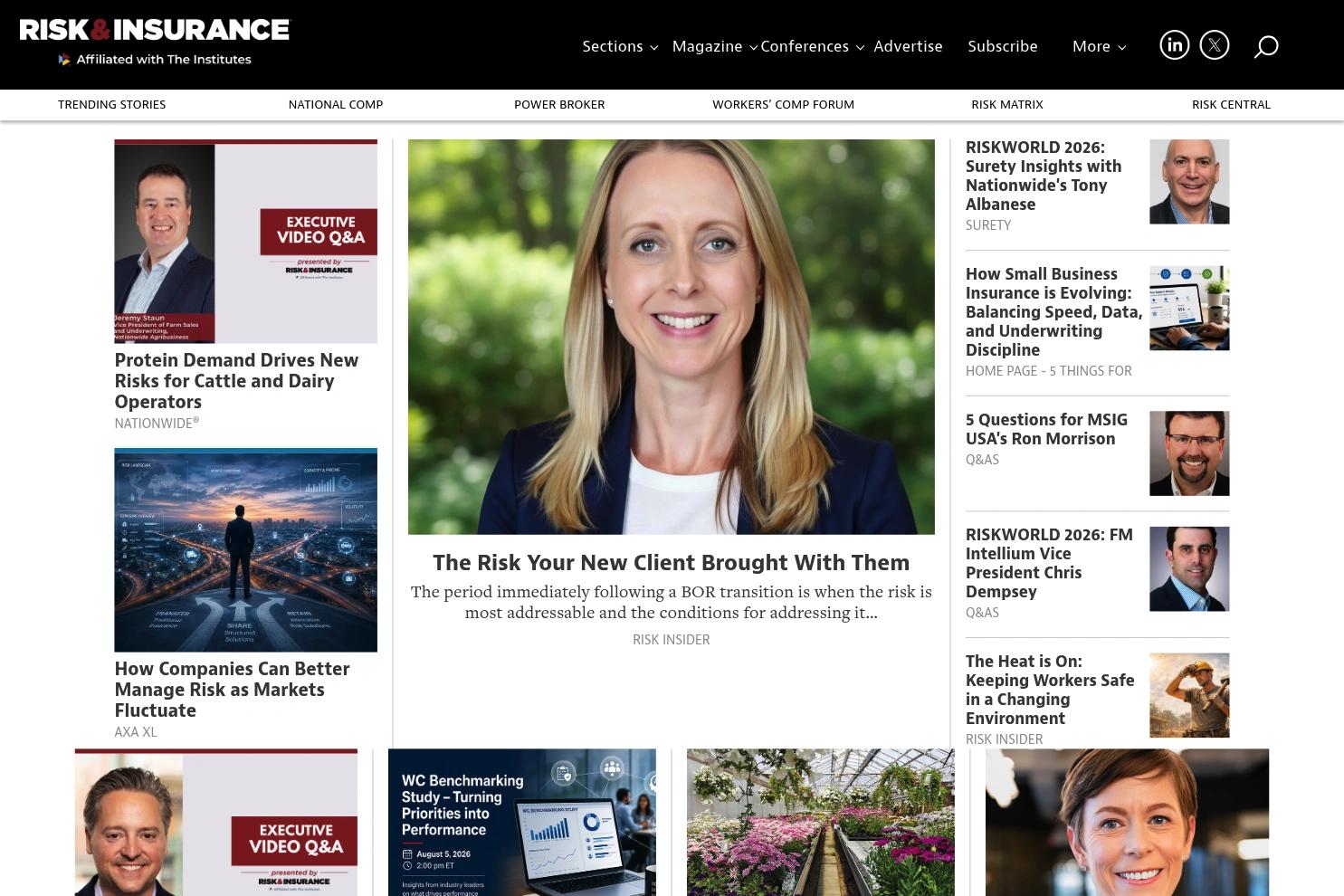The image size is (1344, 896).
Task: Open the bottom-row Executive Video Q&A card
Action: click(x=216, y=823)
